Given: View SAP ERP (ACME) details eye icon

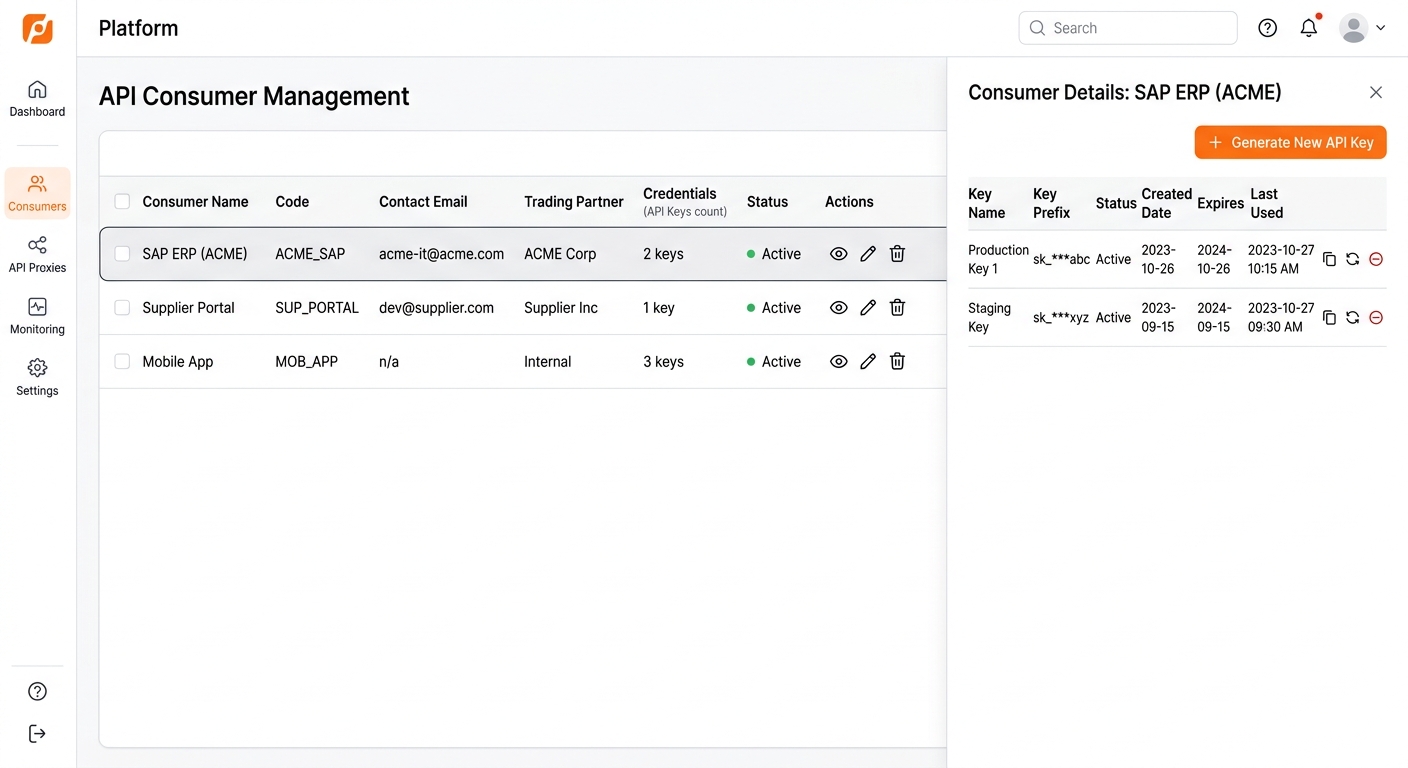Looking at the screenshot, I should pyautogui.click(x=839, y=254).
